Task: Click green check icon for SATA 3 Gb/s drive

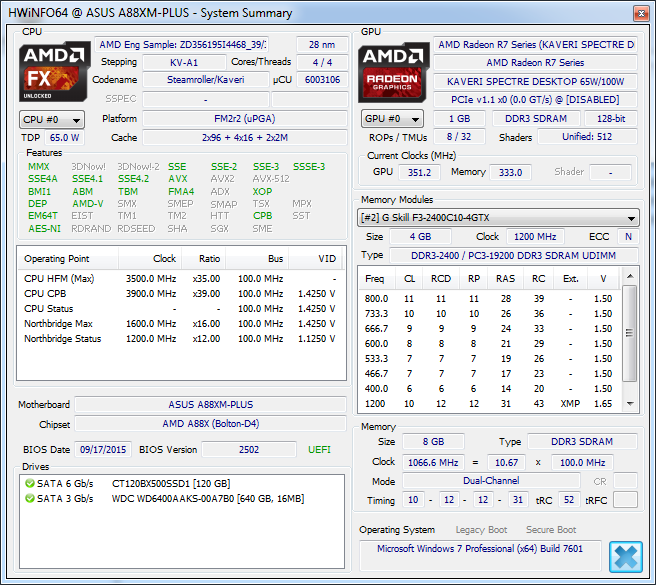Action: 29,497
